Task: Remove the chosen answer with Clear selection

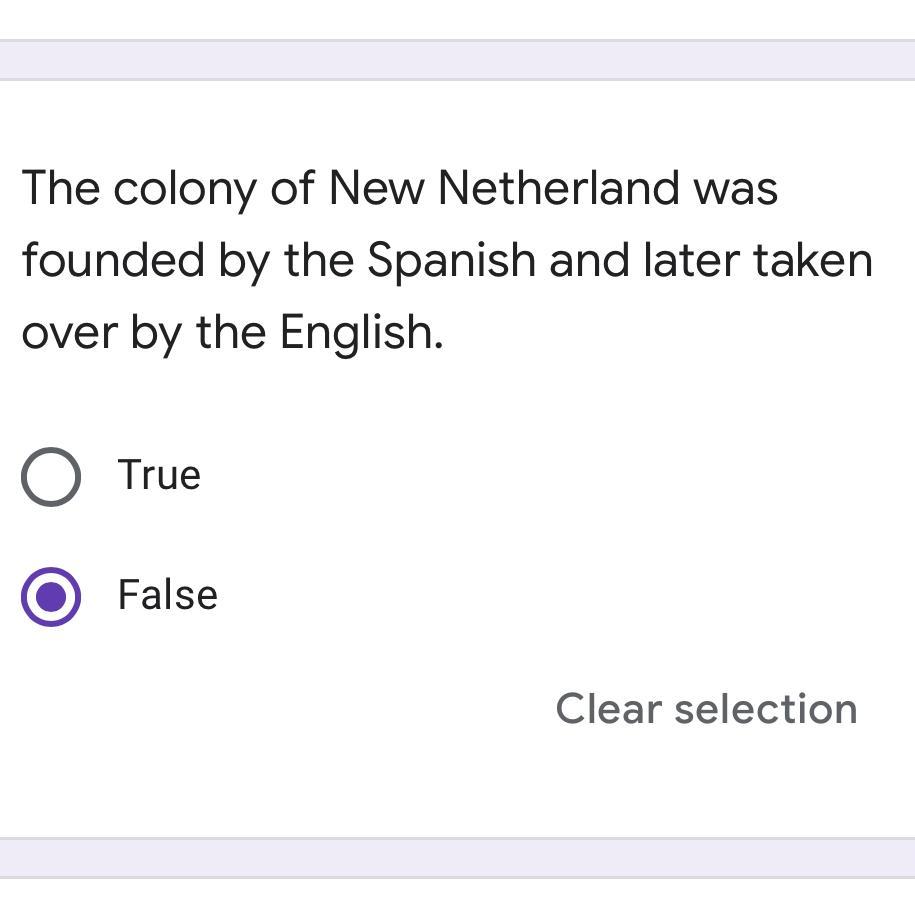Action: tap(706, 709)
